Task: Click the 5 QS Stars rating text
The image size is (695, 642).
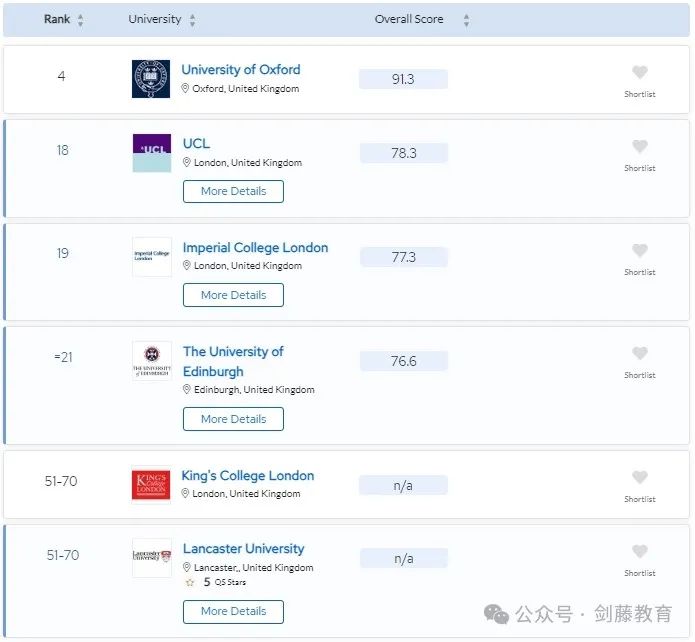Action: pyautogui.click(x=224, y=582)
